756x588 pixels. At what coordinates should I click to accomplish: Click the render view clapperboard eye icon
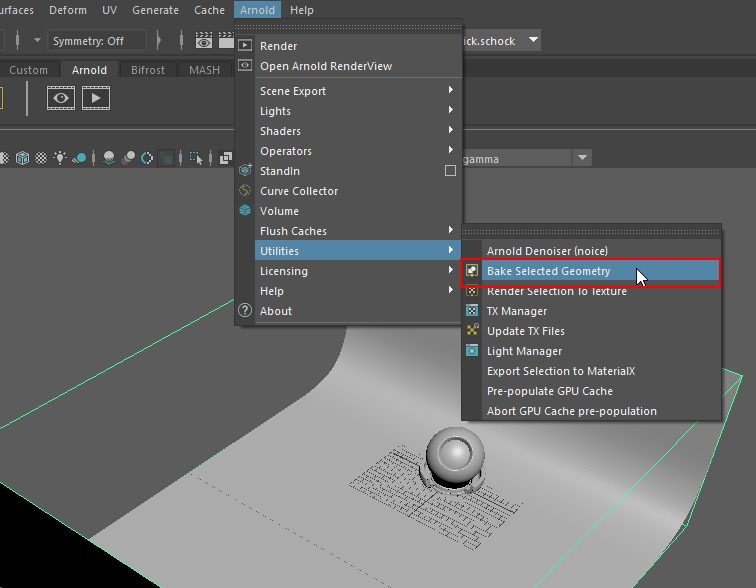pyautogui.click(x=204, y=41)
